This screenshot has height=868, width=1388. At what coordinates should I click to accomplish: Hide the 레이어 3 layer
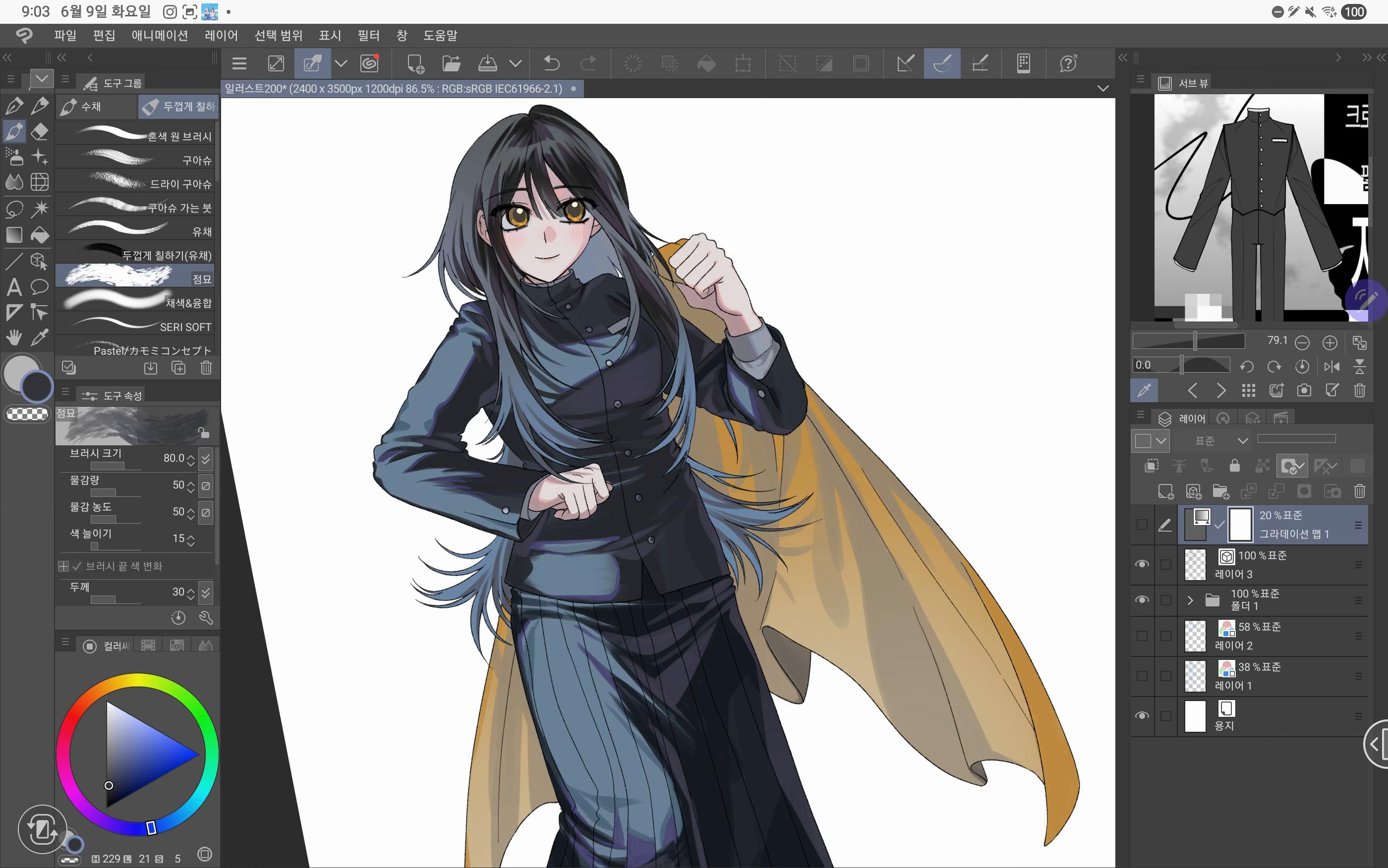click(x=1142, y=564)
